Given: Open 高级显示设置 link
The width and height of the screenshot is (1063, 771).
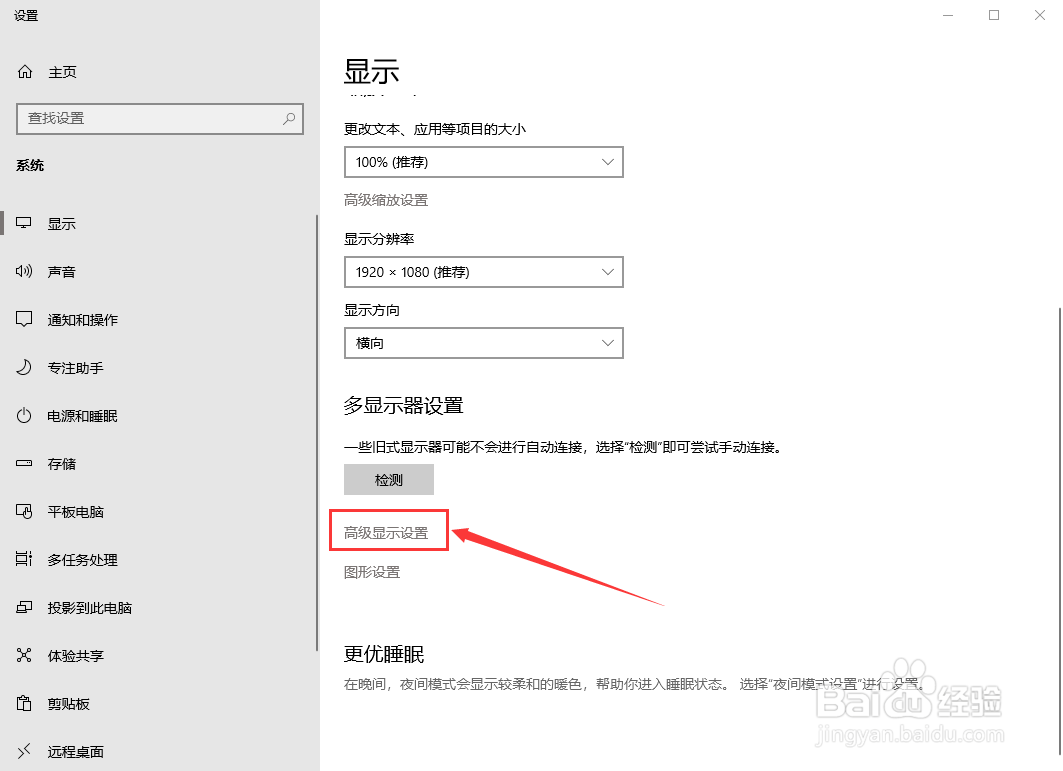Looking at the screenshot, I should [x=388, y=530].
